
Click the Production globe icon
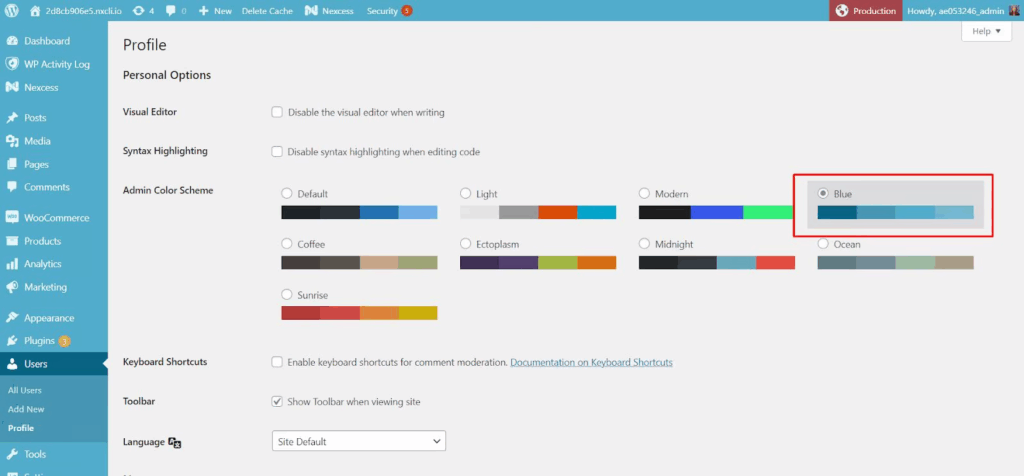pos(842,10)
